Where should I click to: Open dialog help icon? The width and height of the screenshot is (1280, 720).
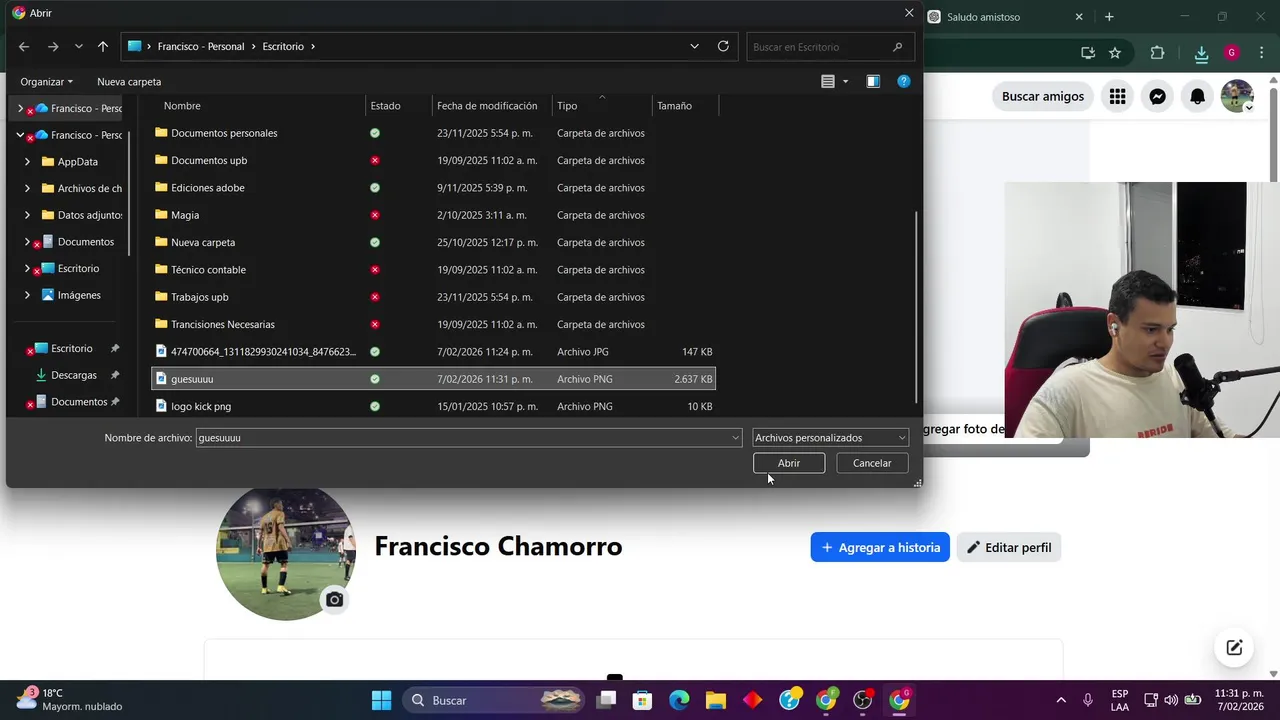pyautogui.click(x=904, y=82)
